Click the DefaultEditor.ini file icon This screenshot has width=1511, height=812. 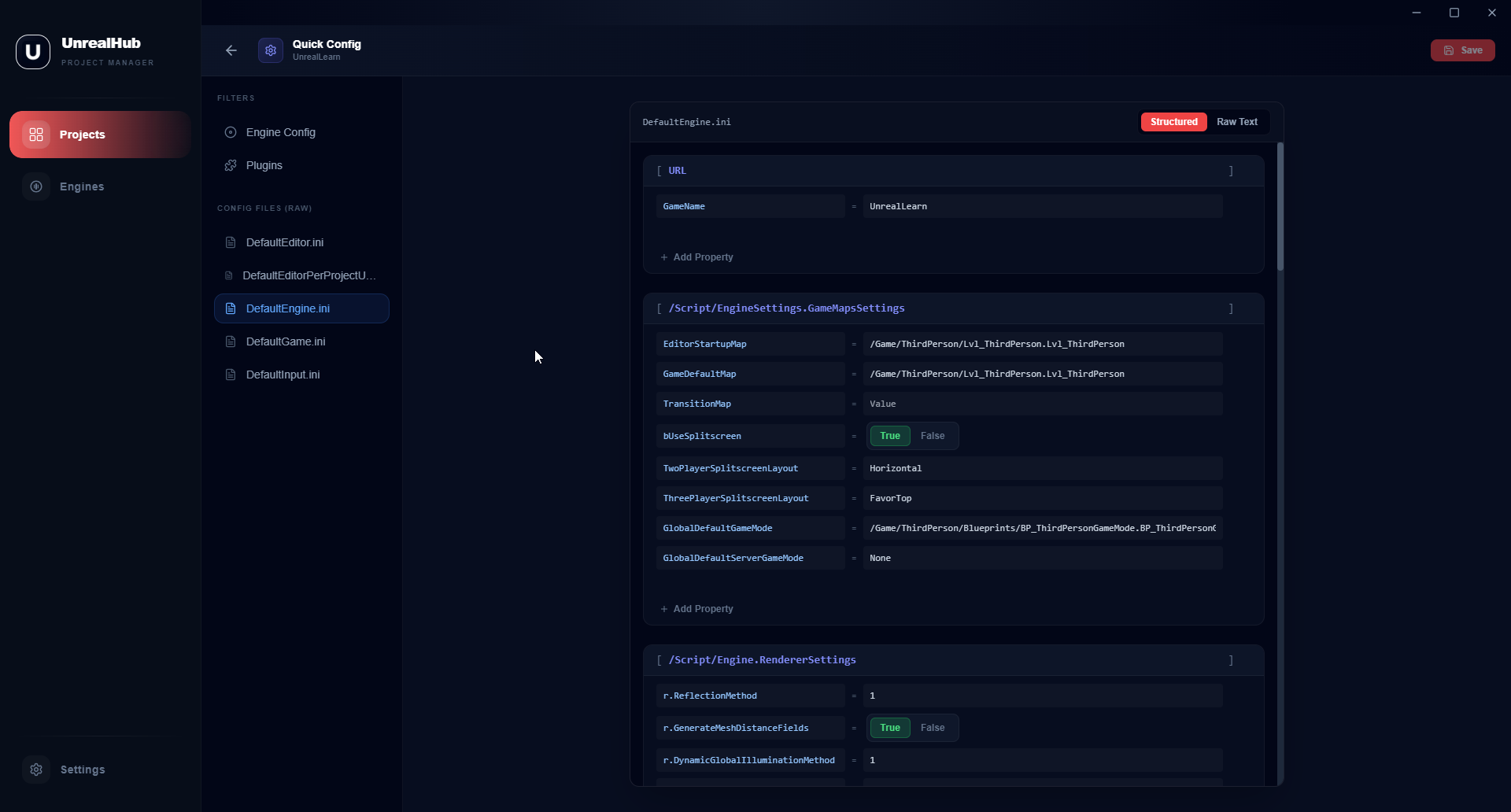click(231, 242)
